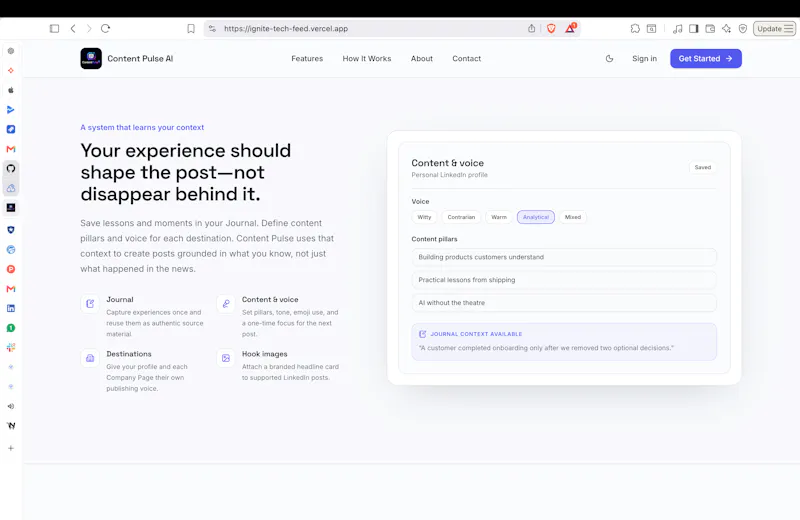Open the VPN shield icon
The height and width of the screenshot is (520, 800).
(x=743, y=29)
